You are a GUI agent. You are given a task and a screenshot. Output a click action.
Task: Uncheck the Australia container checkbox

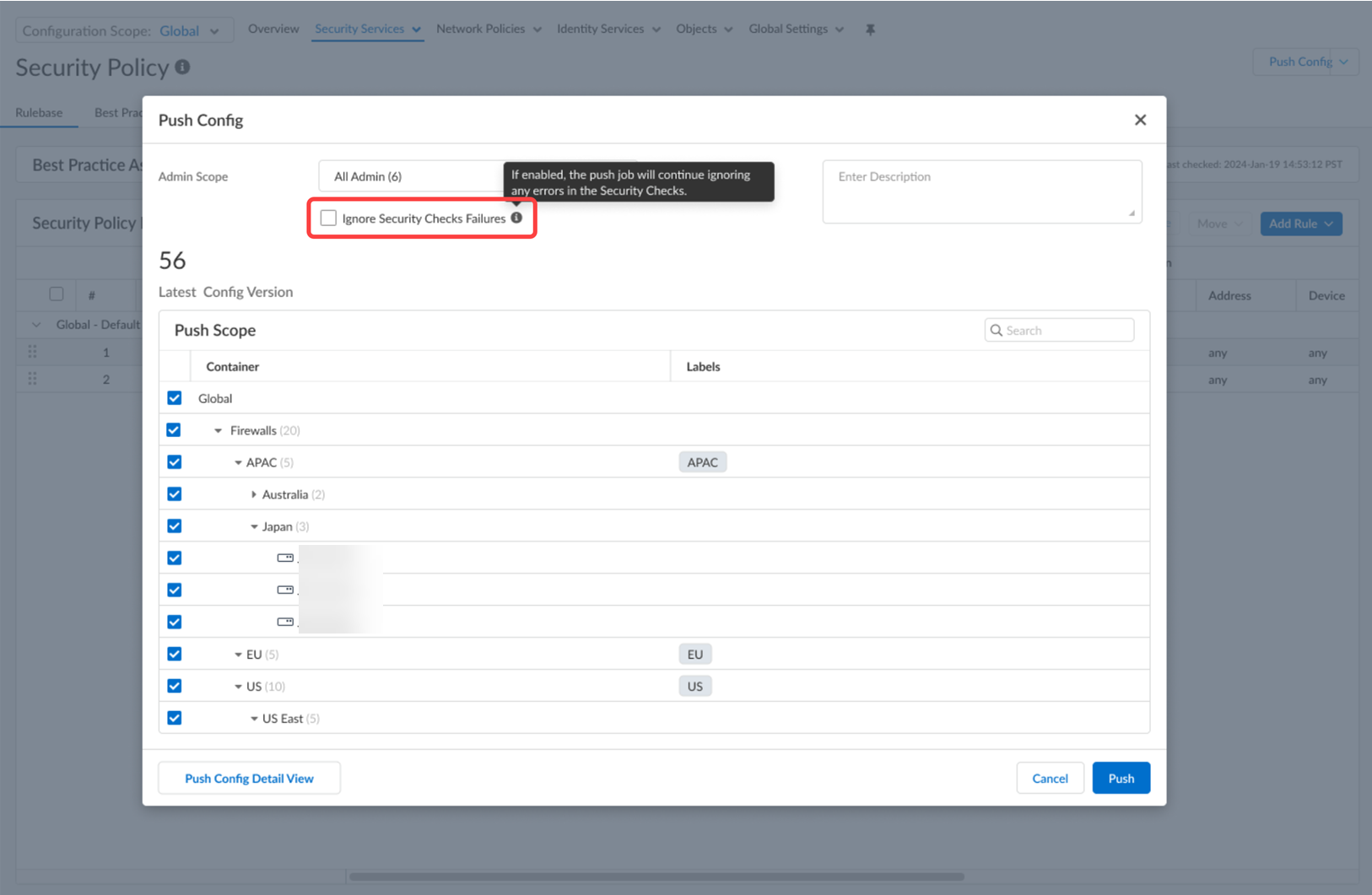pos(175,494)
